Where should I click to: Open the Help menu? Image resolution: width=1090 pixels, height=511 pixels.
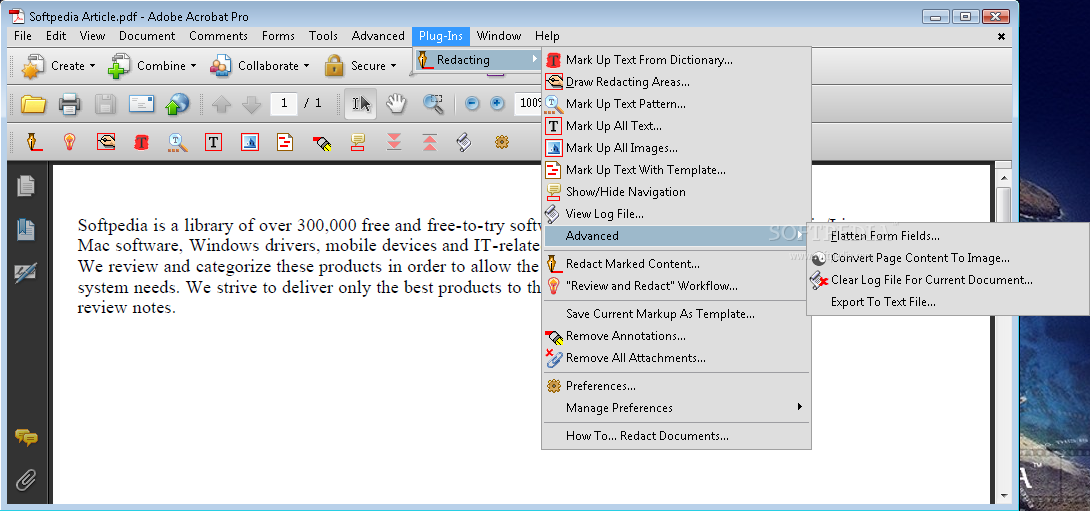(x=547, y=36)
